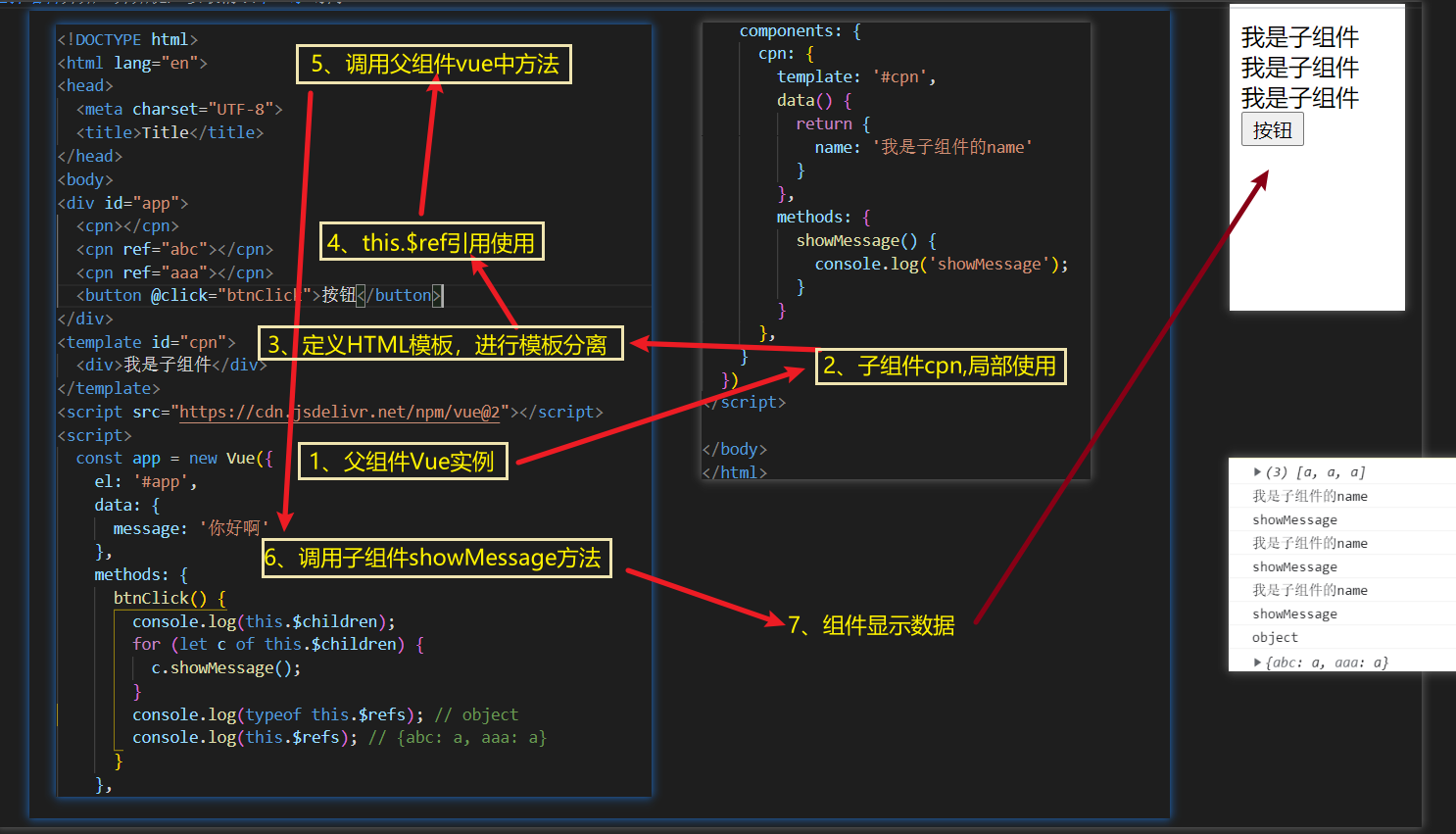The width and height of the screenshot is (1456, 834).
Task: Click the c.showMessage(); line
Action: click(x=226, y=667)
